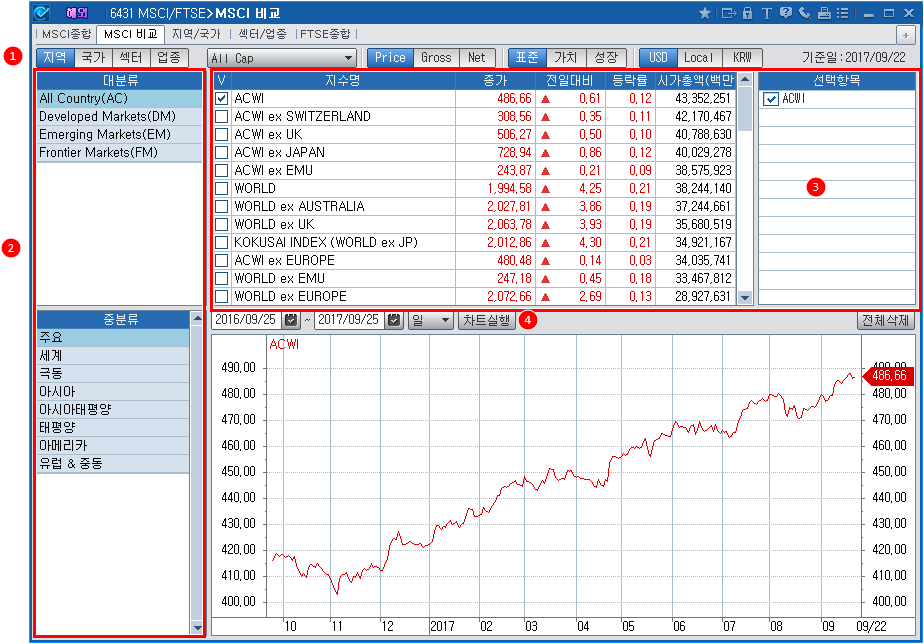Click the 해외 badge in title bar
924x644 pixels.
tap(77, 13)
